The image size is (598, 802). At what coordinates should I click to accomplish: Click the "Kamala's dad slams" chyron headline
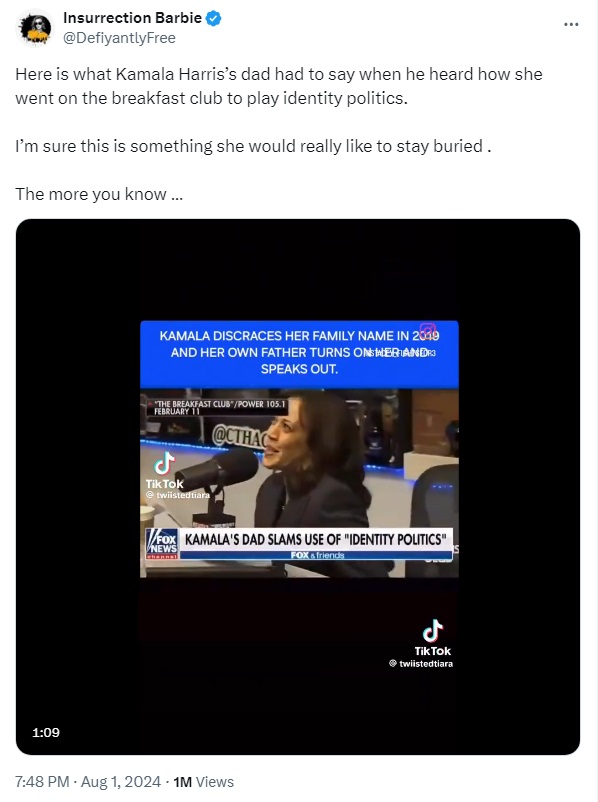coord(316,540)
